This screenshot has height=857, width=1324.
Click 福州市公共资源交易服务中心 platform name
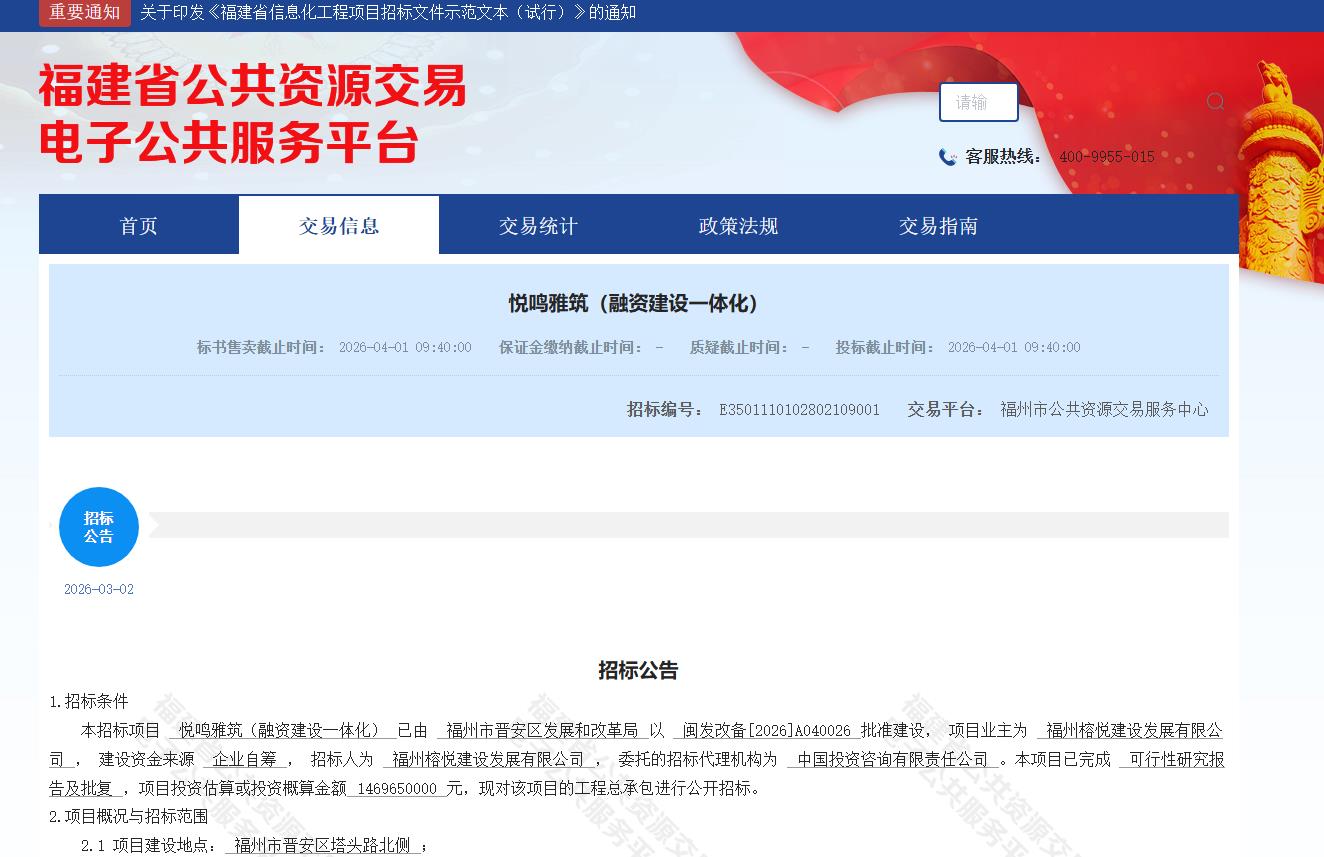click(x=1104, y=410)
